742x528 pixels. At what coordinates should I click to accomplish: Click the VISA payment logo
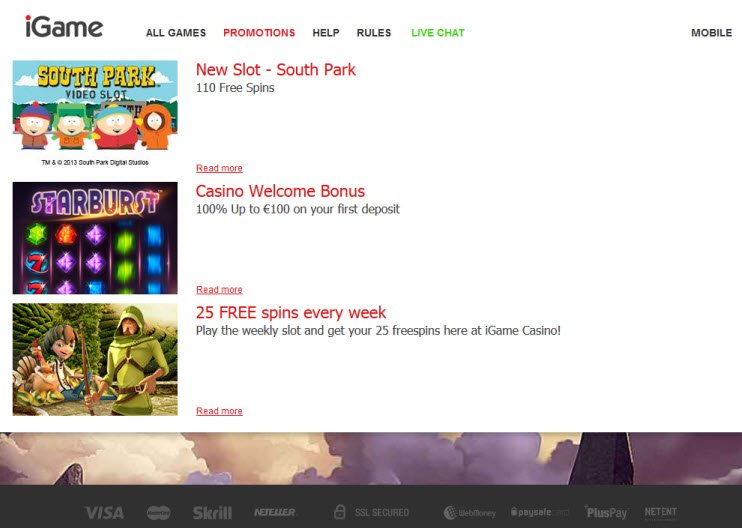104,512
